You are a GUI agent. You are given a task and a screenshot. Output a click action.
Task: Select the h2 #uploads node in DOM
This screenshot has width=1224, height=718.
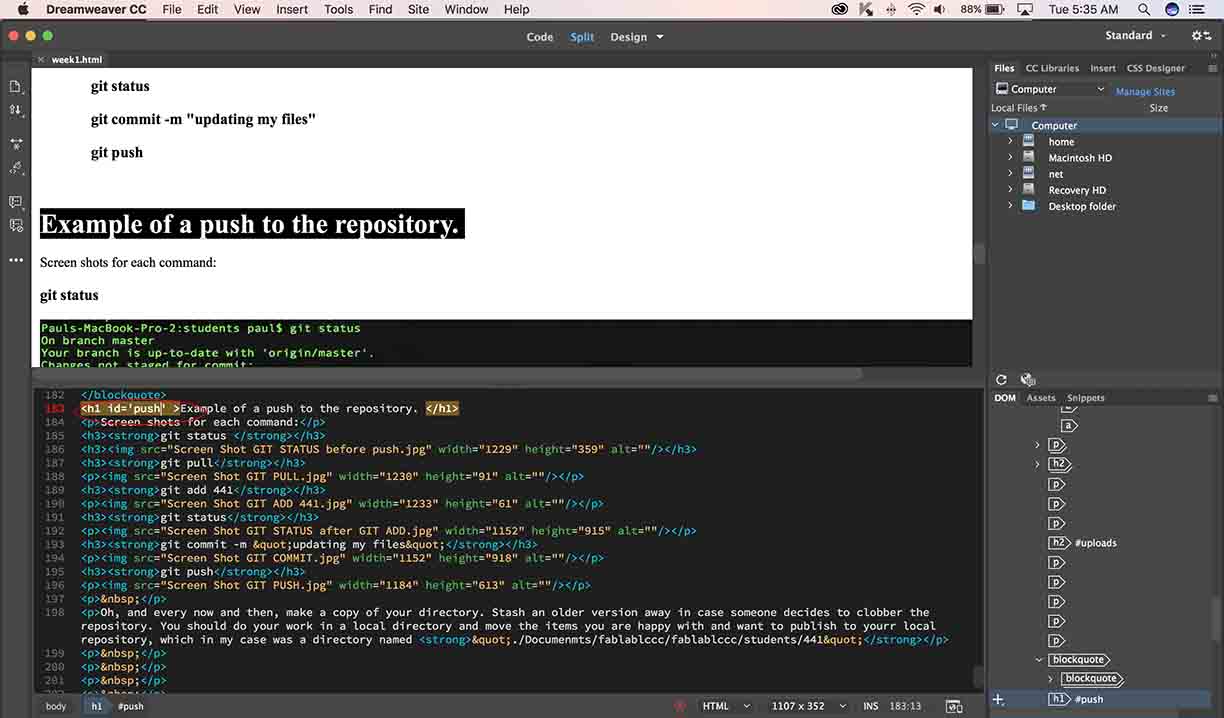pyautogui.click(x=1083, y=543)
